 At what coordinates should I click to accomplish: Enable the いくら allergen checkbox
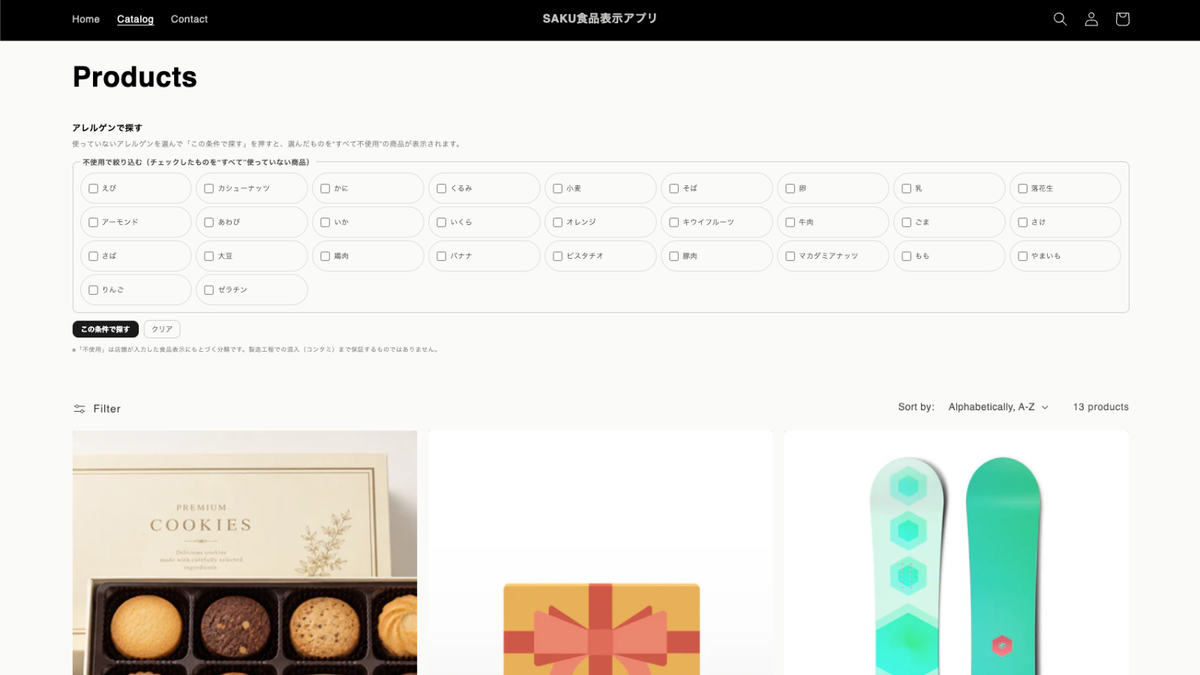(x=441, y=222)
